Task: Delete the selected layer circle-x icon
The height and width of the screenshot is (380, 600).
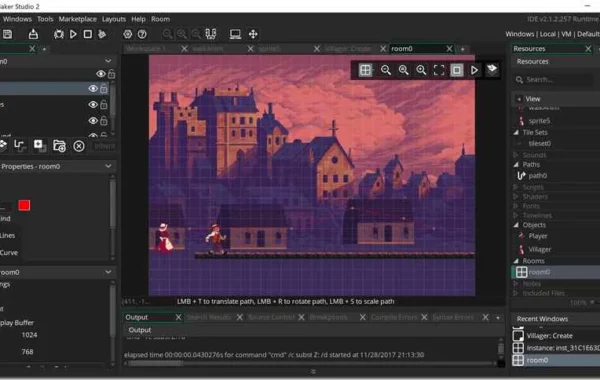Action: pos(79,146)
